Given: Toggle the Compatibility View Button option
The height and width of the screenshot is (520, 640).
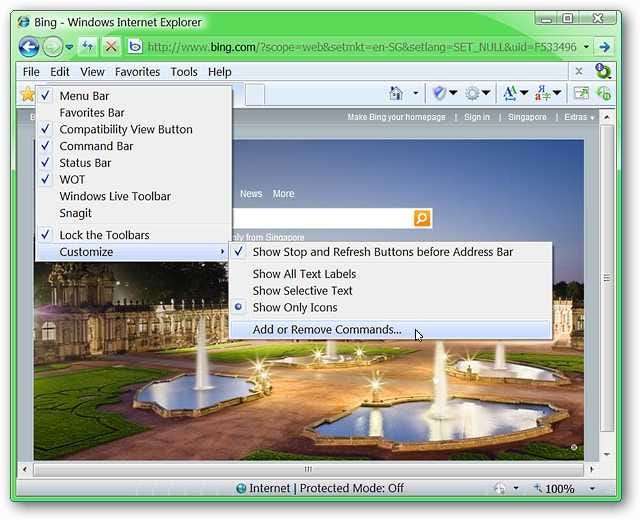Looking at the screenshot, I should tap(125, 129).
